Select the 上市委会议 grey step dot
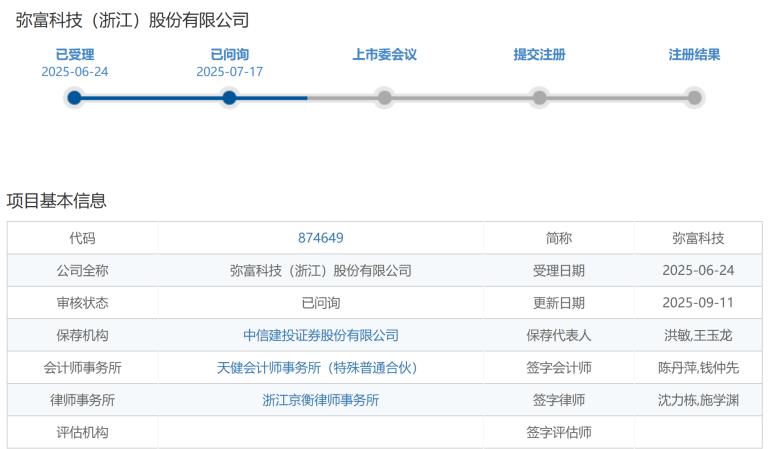This screenshot has height=449, width=777. (384, 98)
